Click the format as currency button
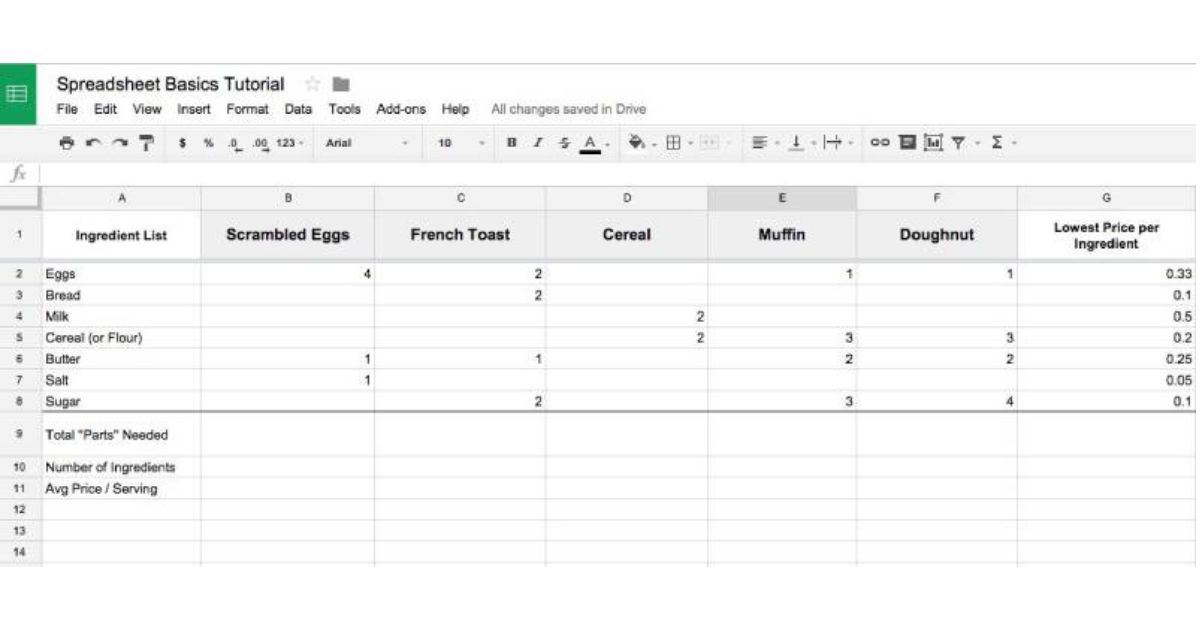Screen dimensions: 1200x630 pyautogui.click(x=182, y=143)
